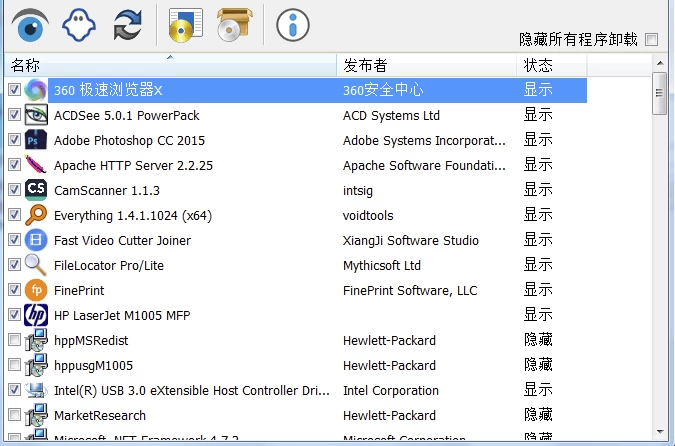Select the Fast Video Cutter Joiner entry
The height and width of the screenshot is (446, 675).
point(122,240)
